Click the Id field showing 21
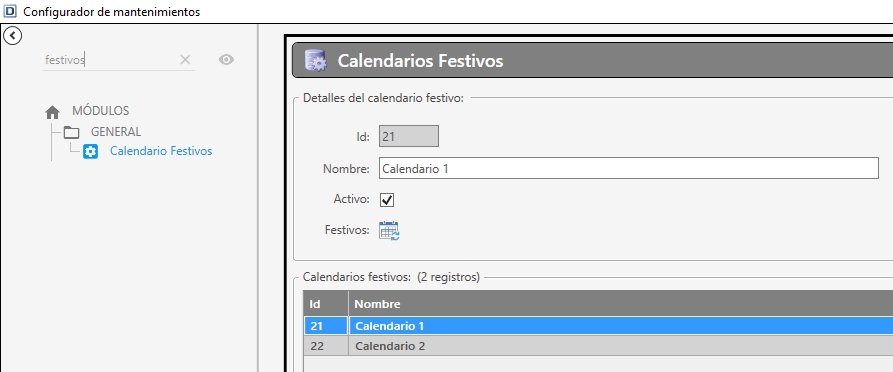Screen dimensions: 893x372 click(408, 137)
